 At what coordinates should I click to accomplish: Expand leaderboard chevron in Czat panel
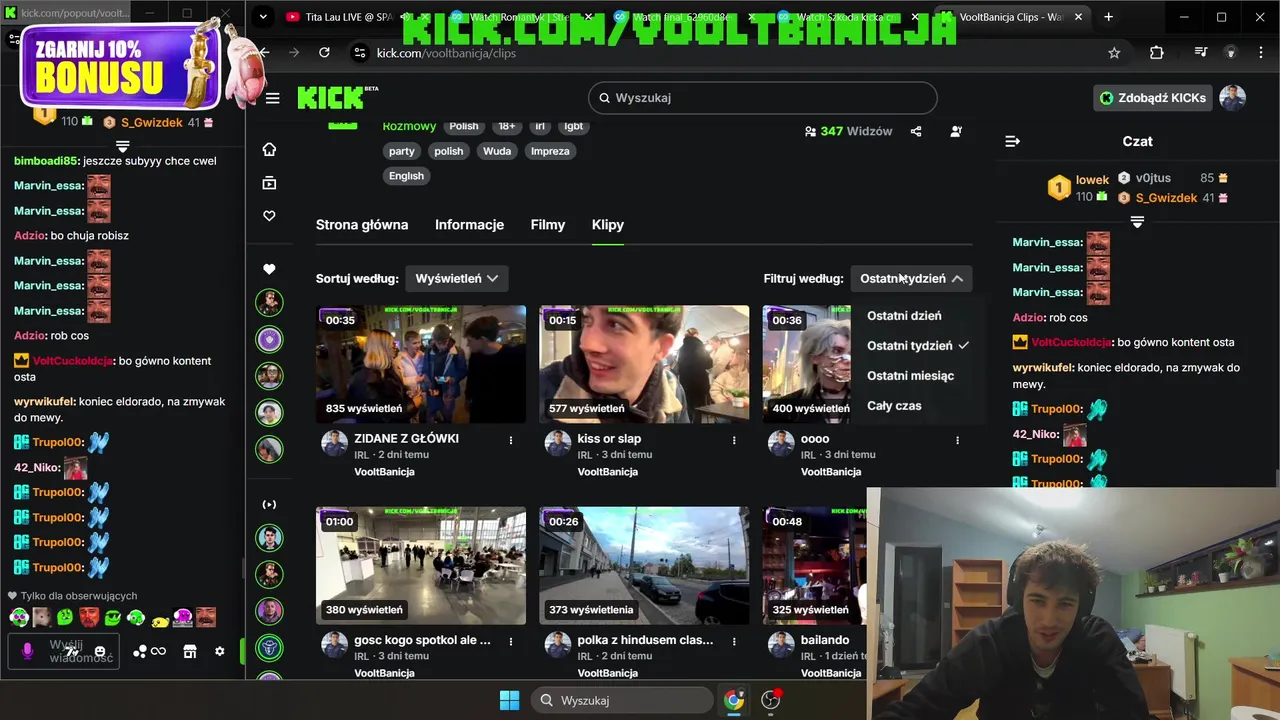pos(1137,222)
